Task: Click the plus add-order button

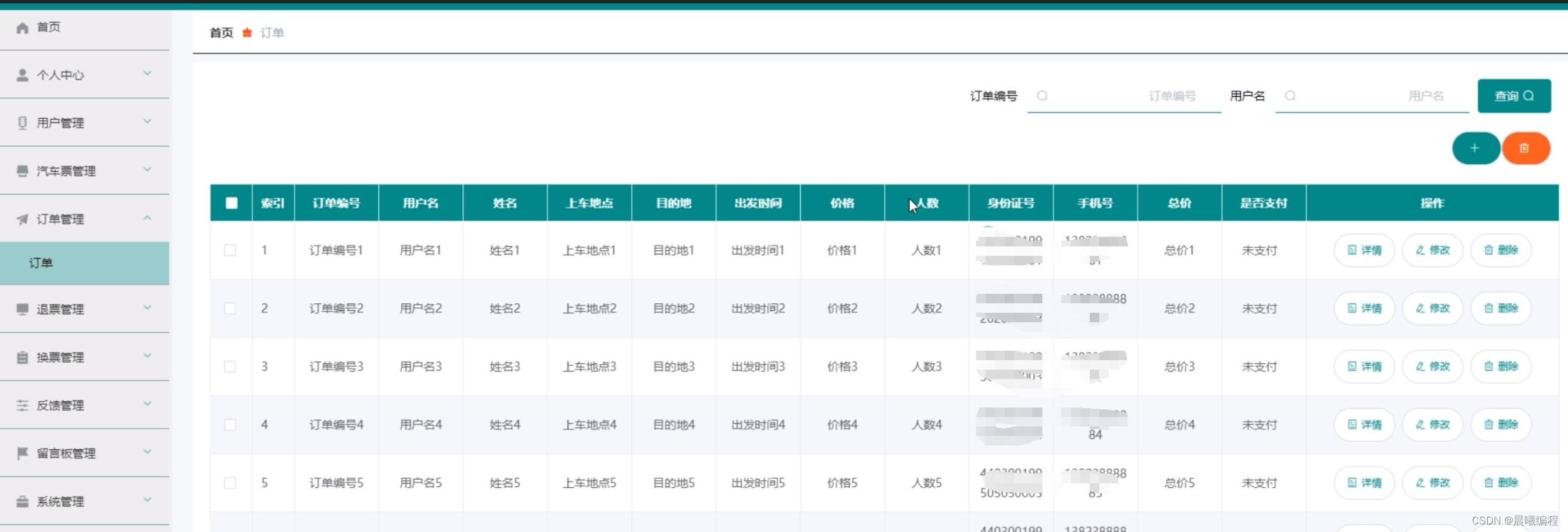Action: click(1475, 148)
